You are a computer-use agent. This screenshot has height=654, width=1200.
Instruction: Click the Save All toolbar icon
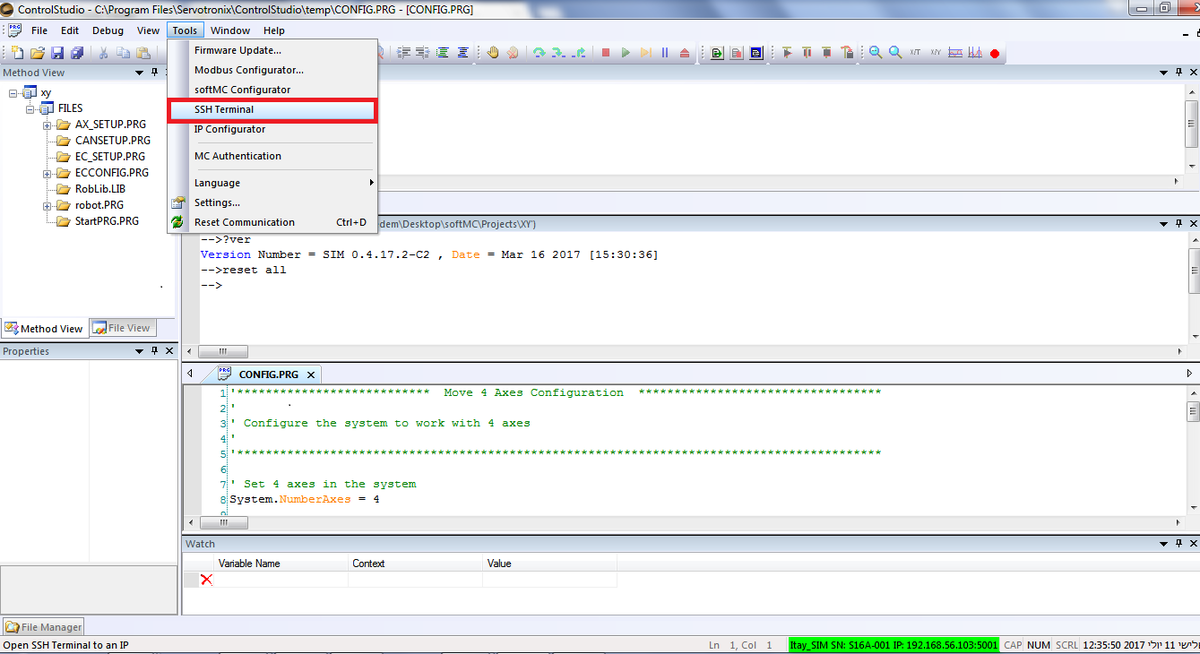click(78, 53)
